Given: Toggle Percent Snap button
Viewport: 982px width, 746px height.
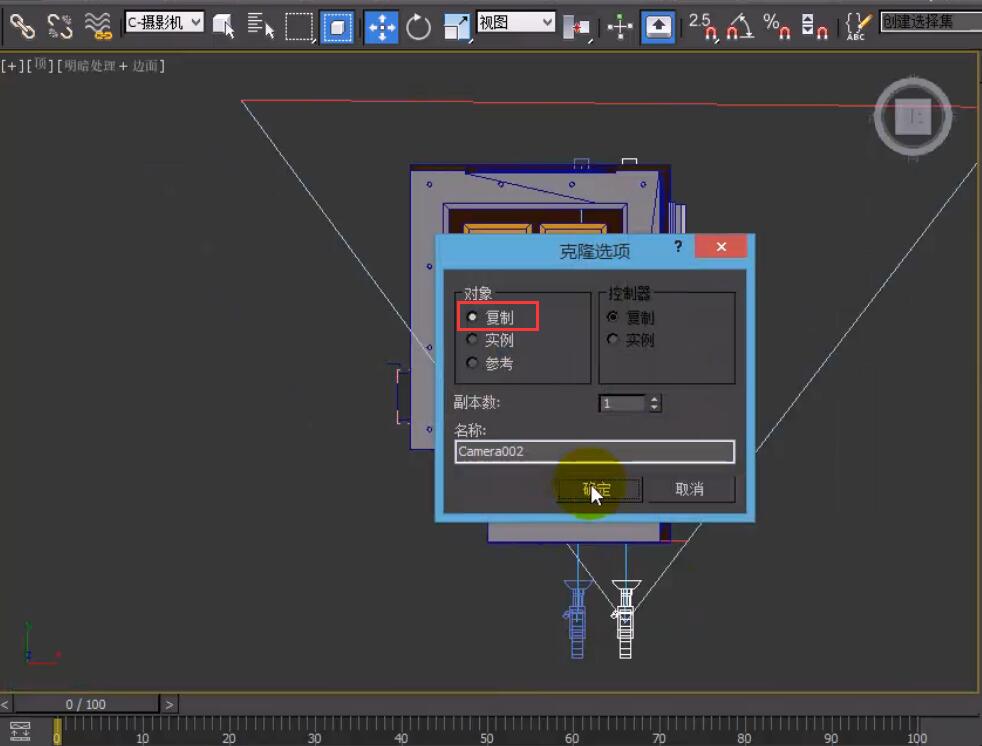Looking at the screenshot, I should (777, 26).
